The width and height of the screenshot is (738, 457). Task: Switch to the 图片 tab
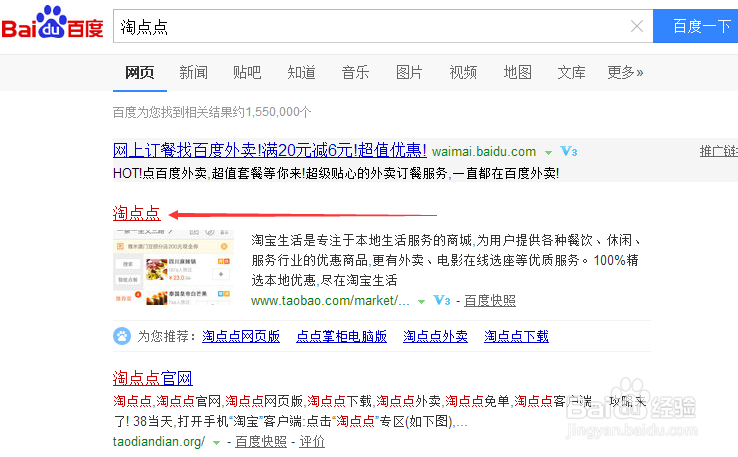click(409, 72)
